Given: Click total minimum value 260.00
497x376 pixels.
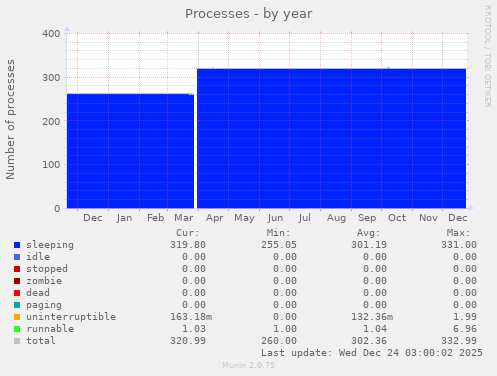Looking at the screenshot, I should 279,341.
